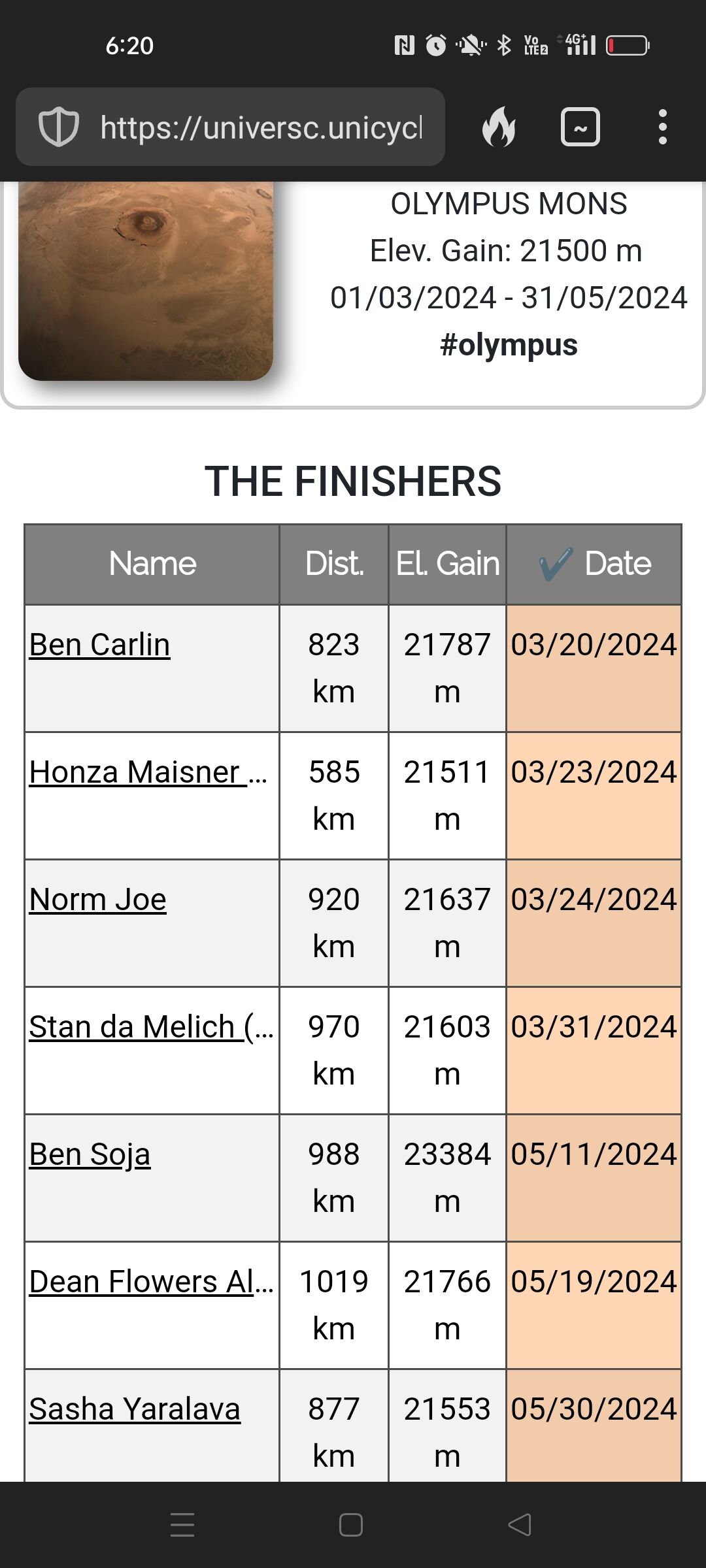
Task: Tap the address bar URL field
Action: tap(261, 127)
